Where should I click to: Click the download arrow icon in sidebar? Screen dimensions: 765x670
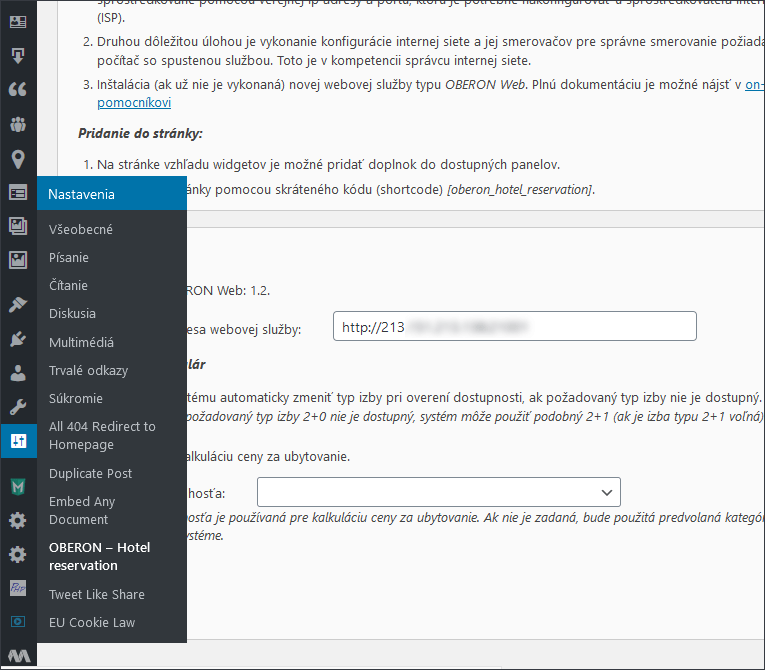pyautogui.click(x=18, y=55)
